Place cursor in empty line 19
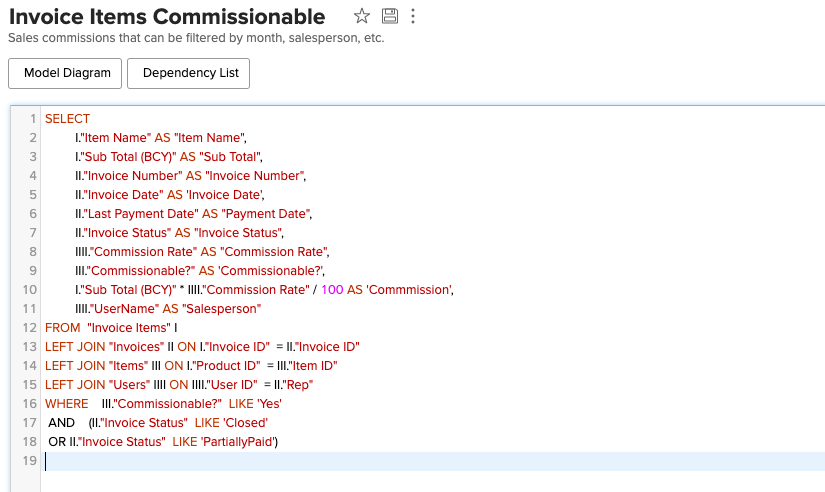The height and width of the screenshot is (492, 825). click(x=431, y=461)
